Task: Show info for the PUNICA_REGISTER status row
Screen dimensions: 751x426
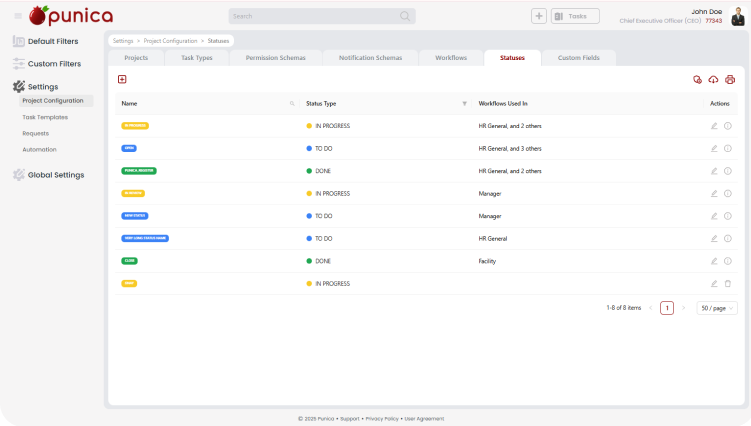Action: coord(728,171)
